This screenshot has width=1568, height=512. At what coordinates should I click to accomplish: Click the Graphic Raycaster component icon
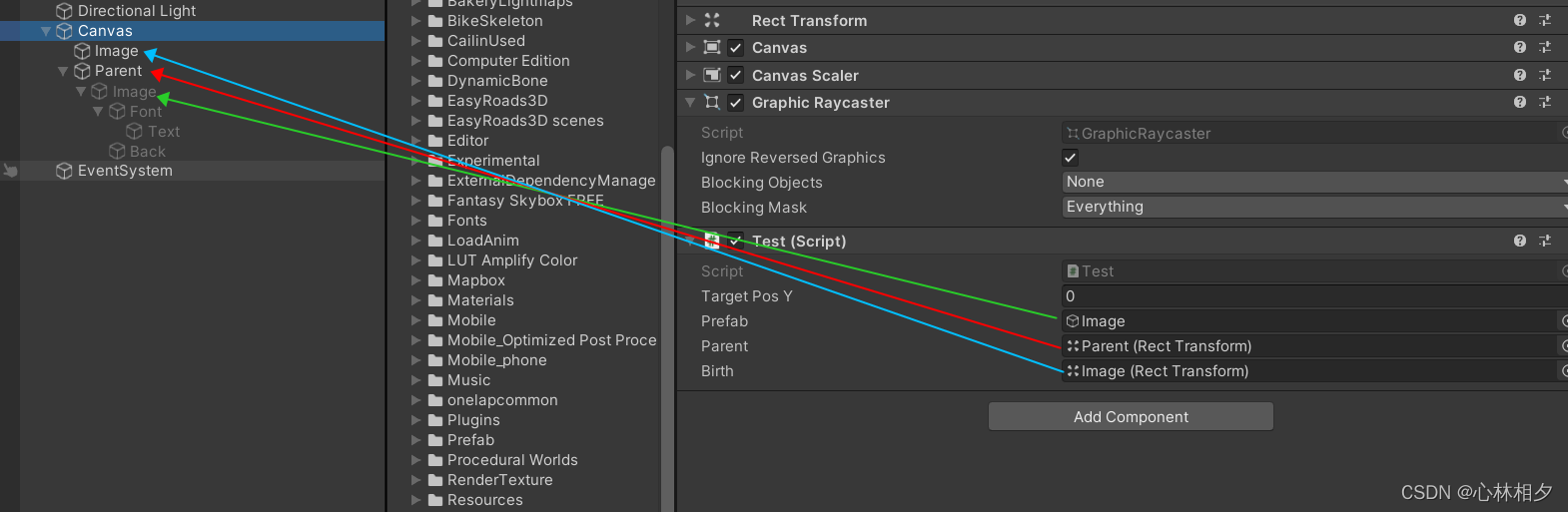tap(712, 102)
